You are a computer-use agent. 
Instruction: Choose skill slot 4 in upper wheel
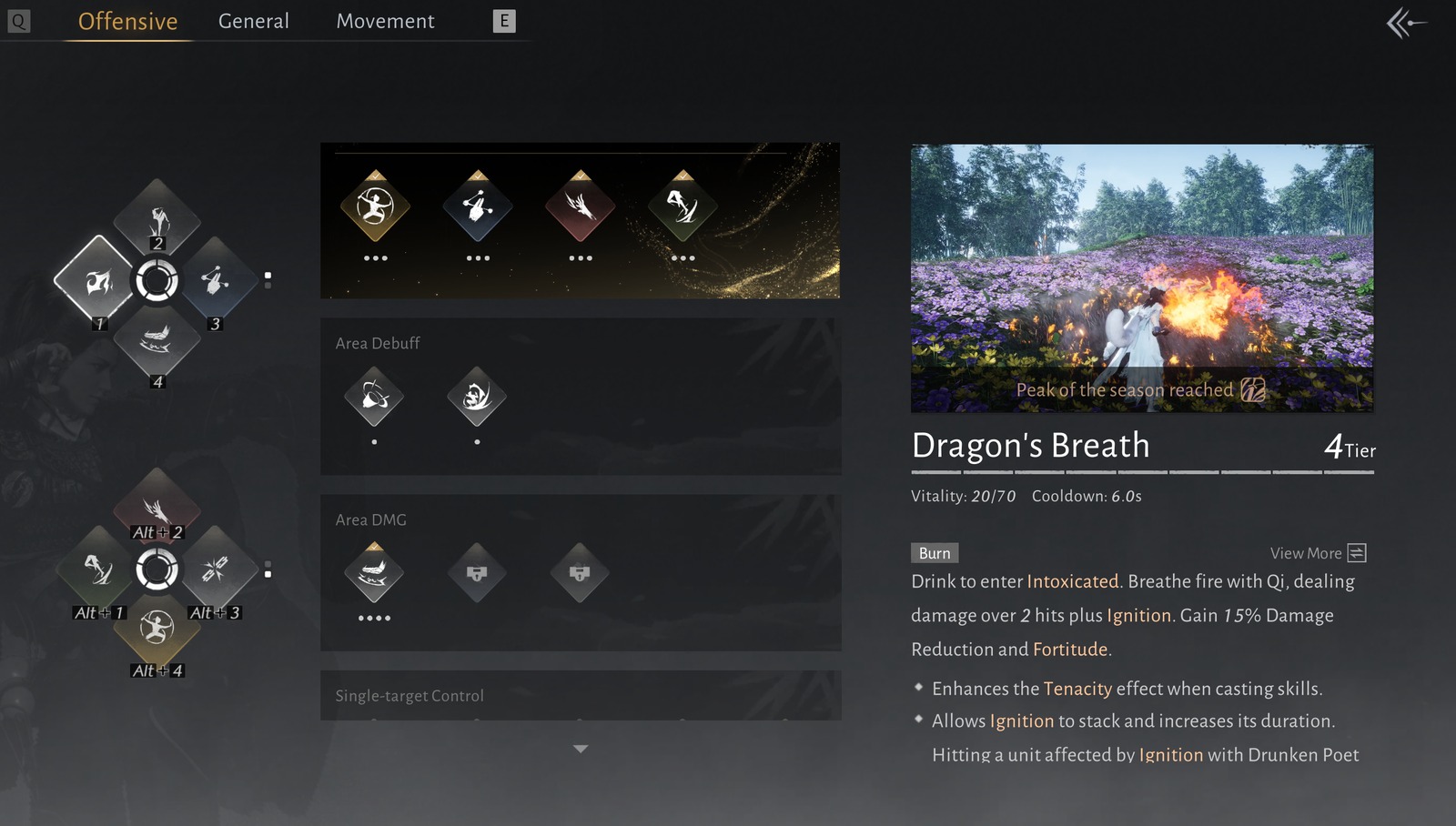click(157, 340)
